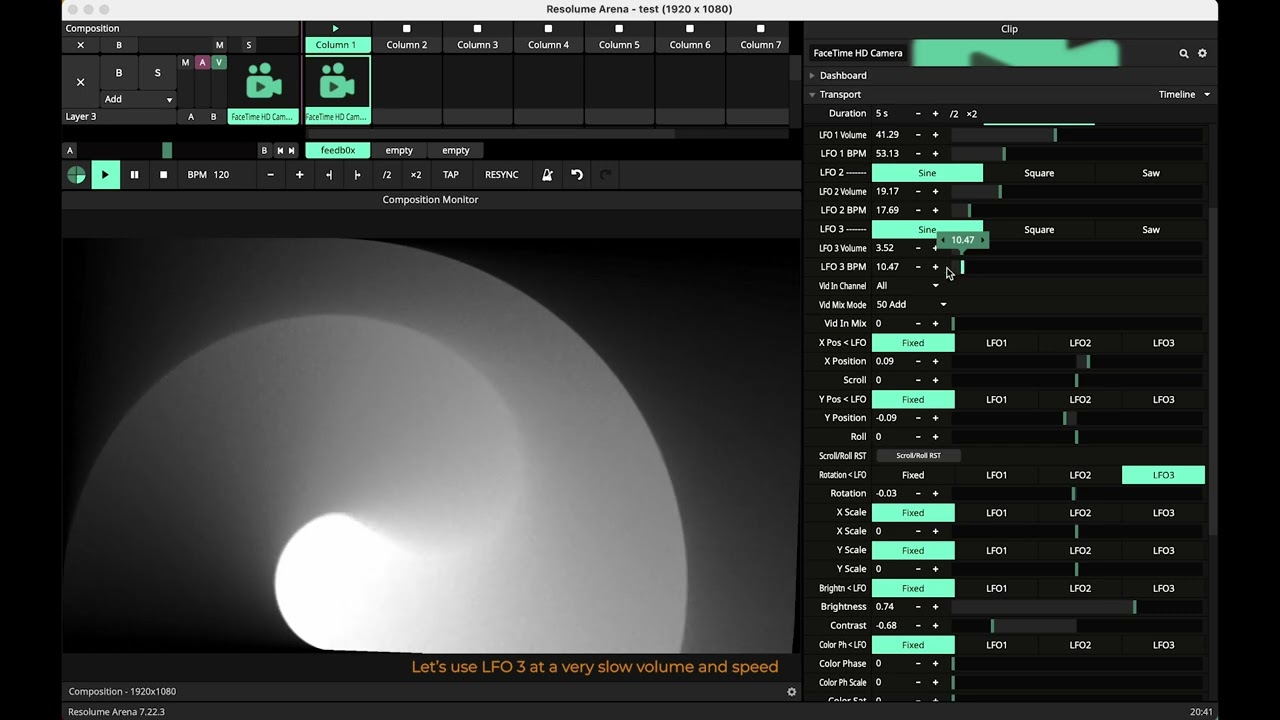Select the Column 4 header

pyautogui.click(x=548, y=45)
